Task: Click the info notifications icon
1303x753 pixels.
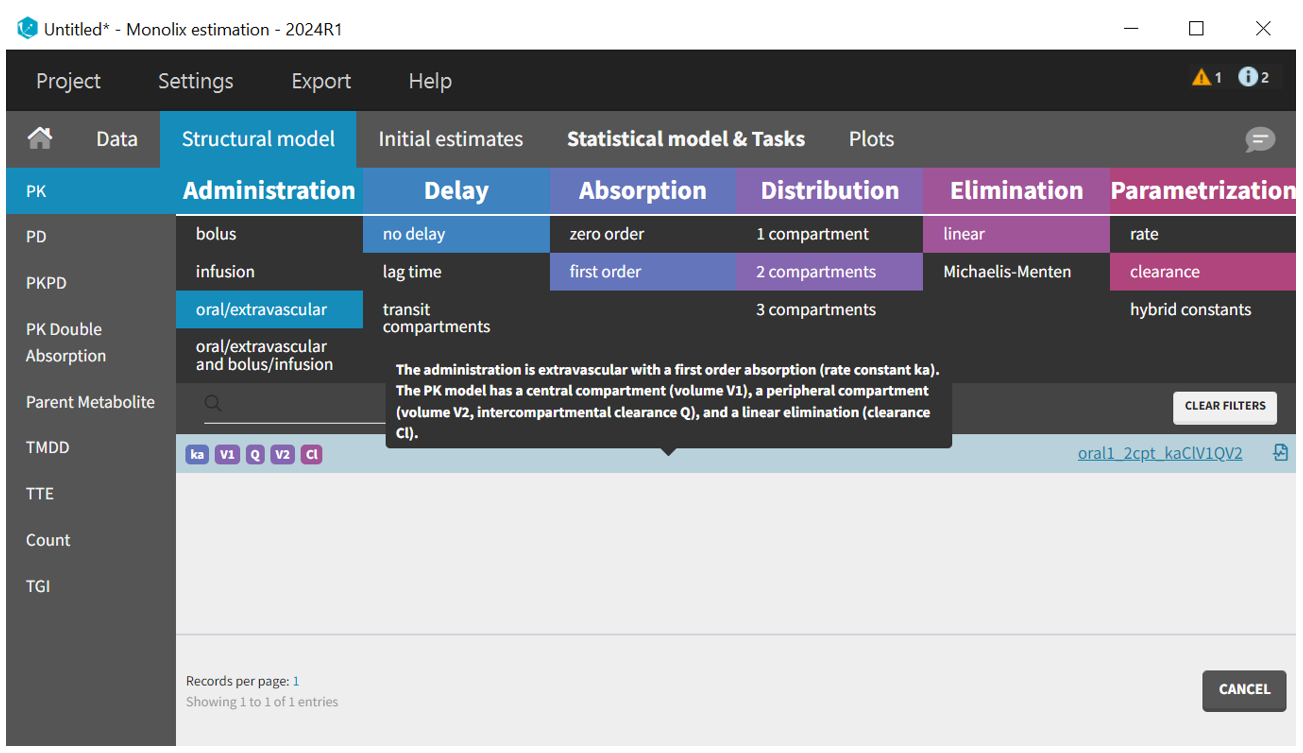Action: click(1248, 77)
